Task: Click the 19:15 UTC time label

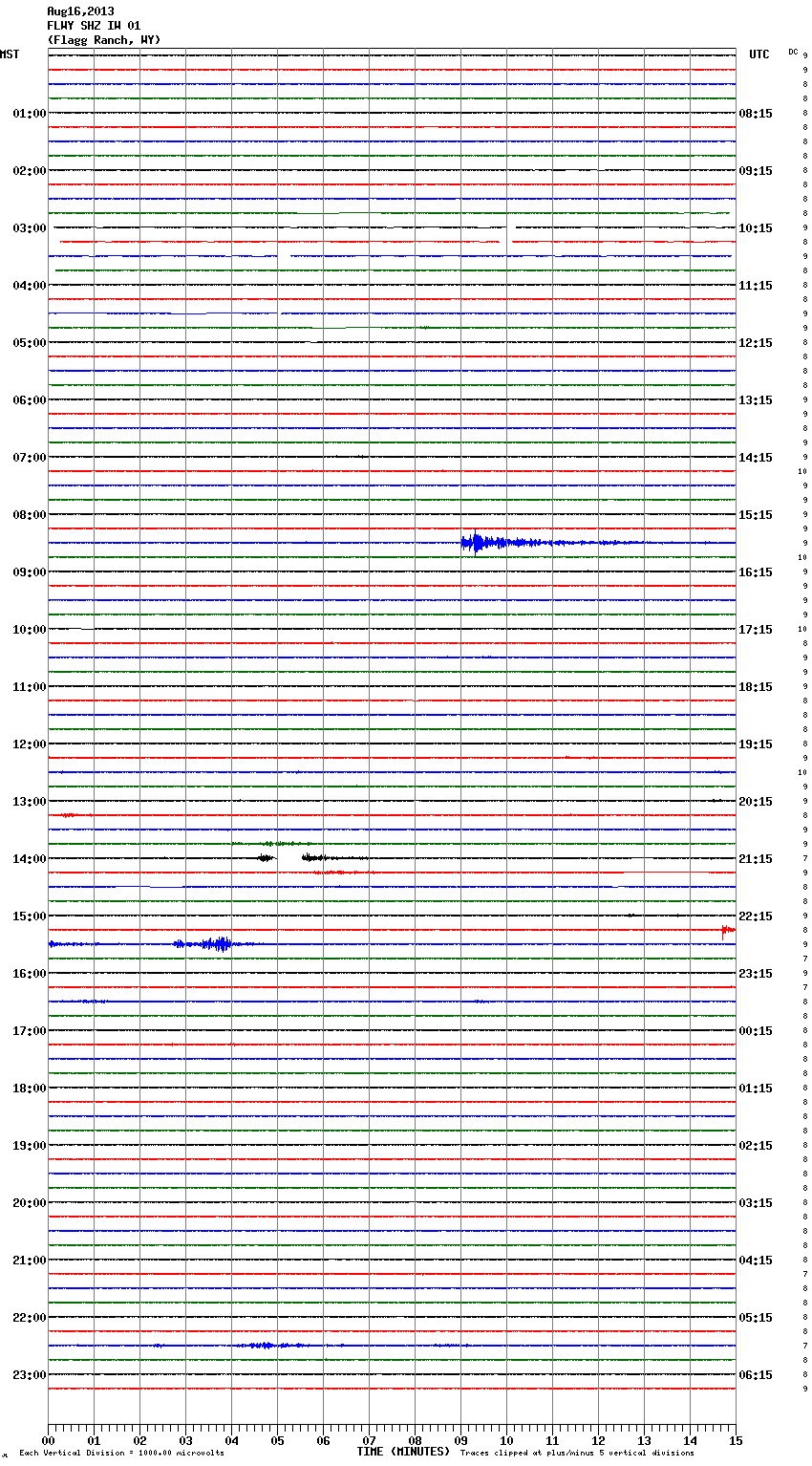Action: pos(756,744)
